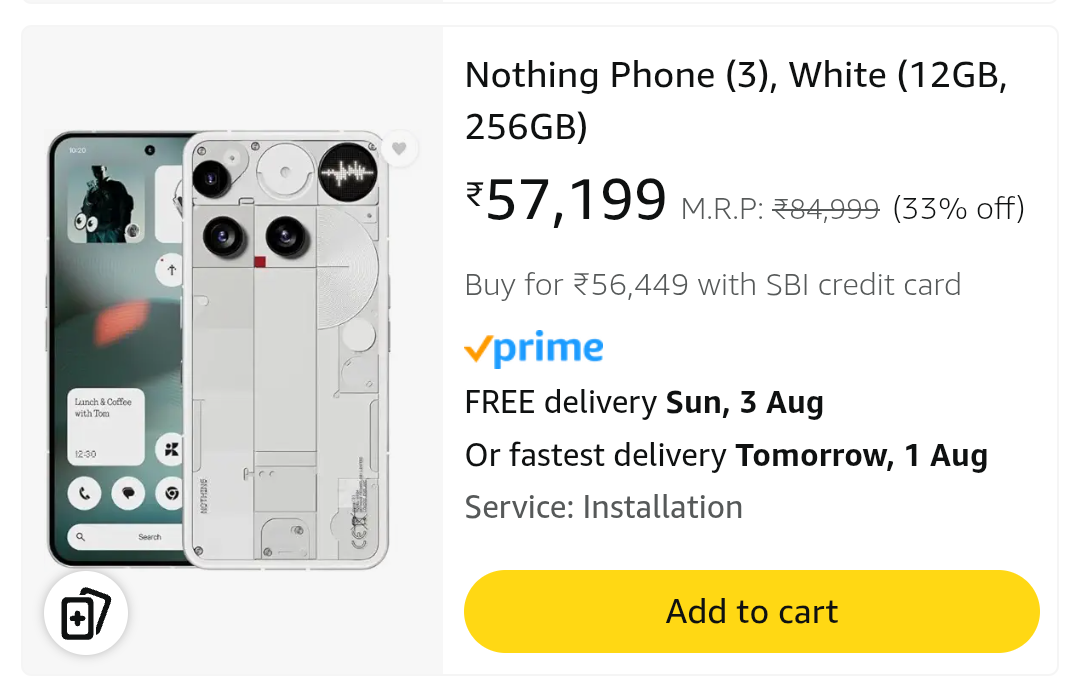Click the struck-through ₹84,999 price
This screenshot has height=694, width=1080.
826,209
